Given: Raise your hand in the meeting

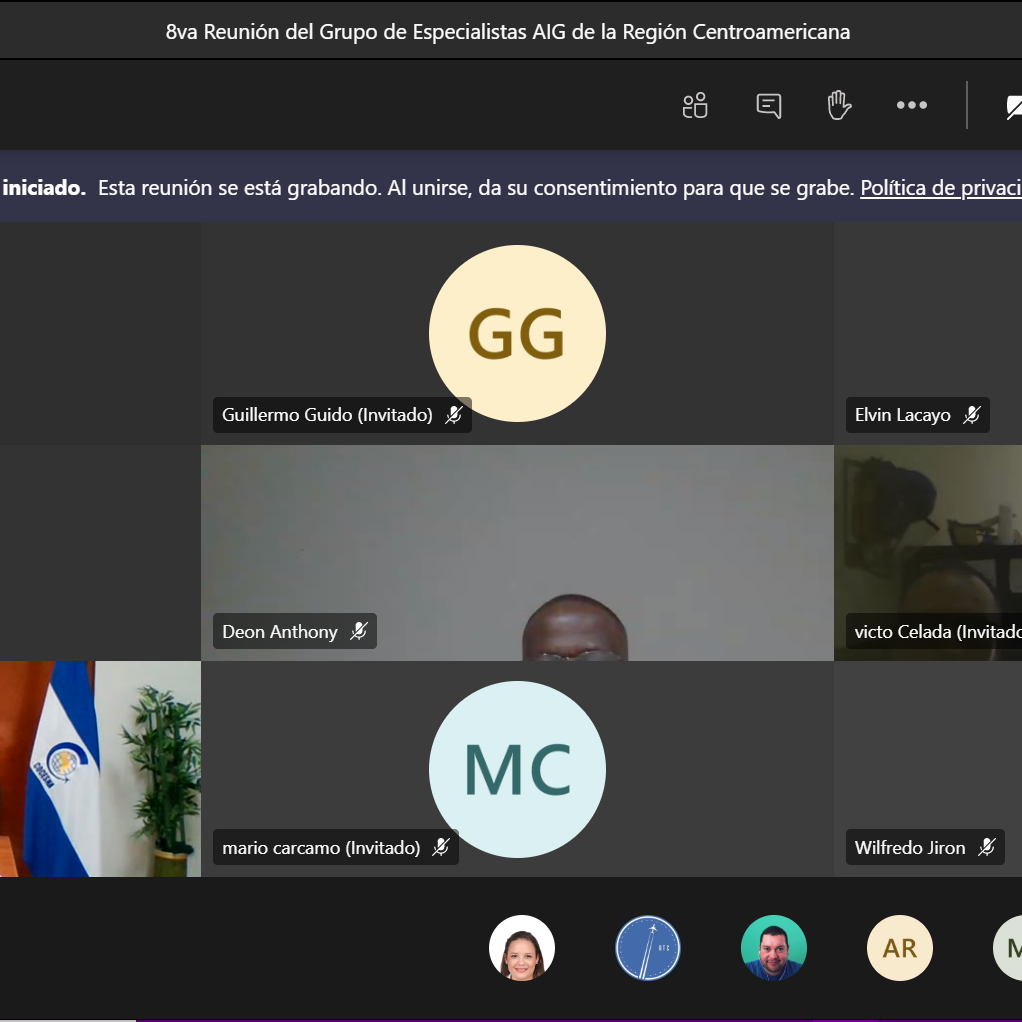Looking at the screenshot, I should tap(839, 105).
